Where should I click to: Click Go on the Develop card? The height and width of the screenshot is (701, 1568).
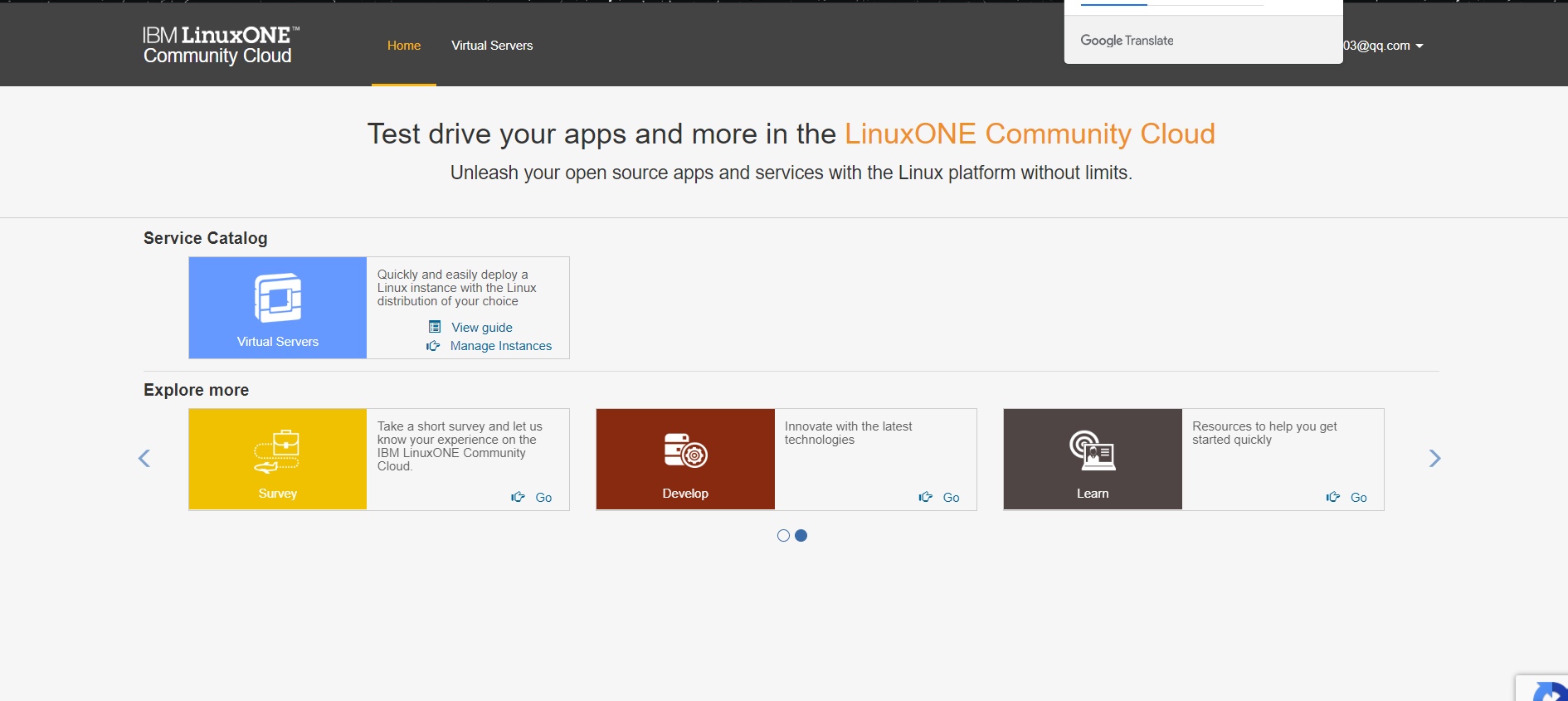951,498
